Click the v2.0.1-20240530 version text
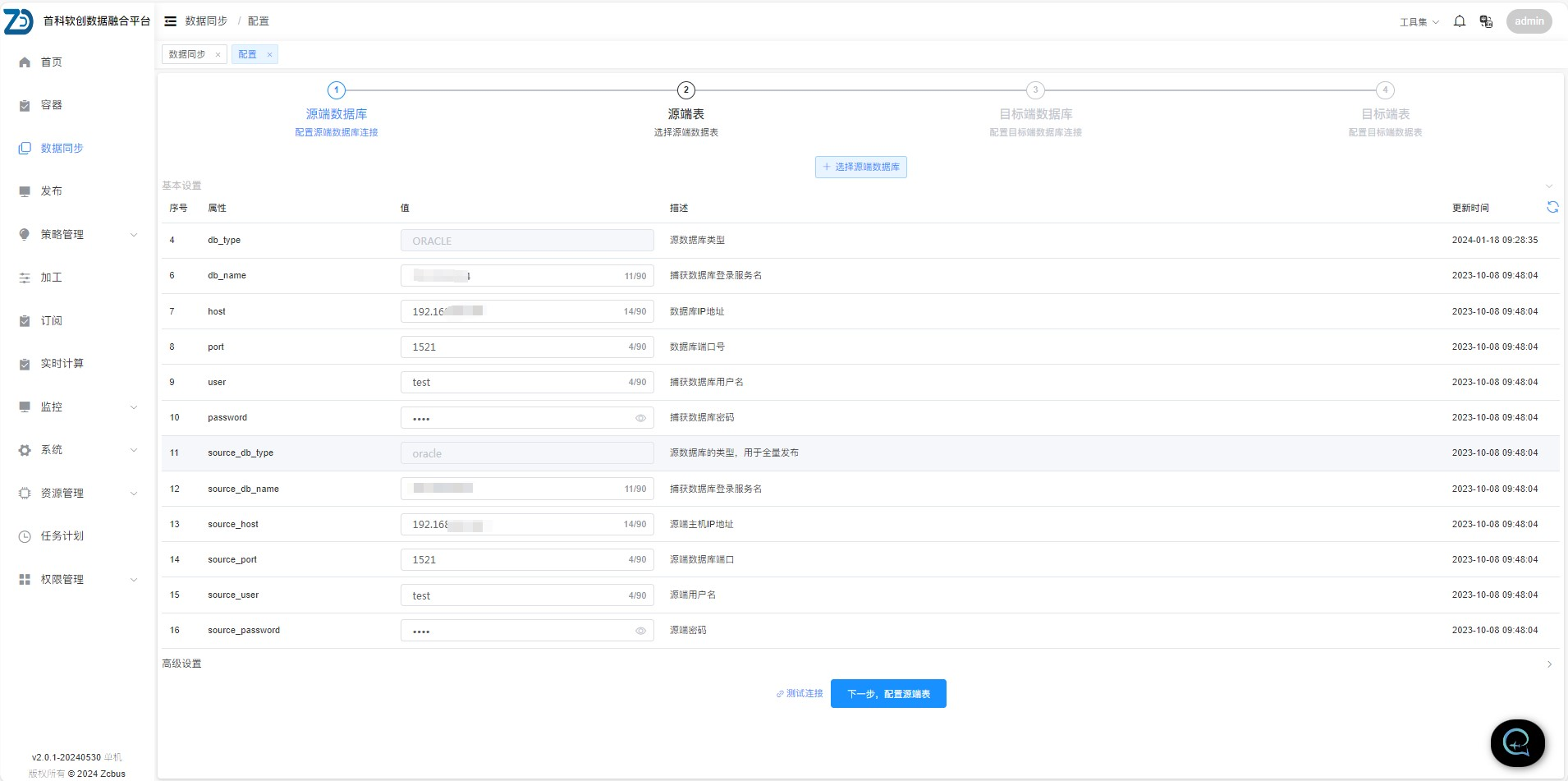Image resolution: width=1568 pixels, height=781 pixels. pyautogui.click(x=66, y=757)
